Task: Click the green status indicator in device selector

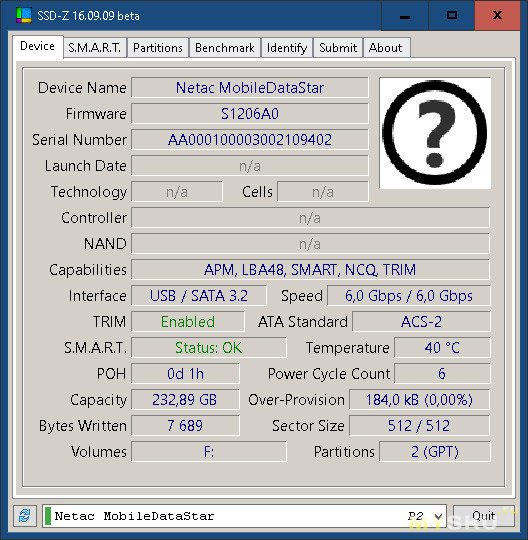Action: (x=48, y=516)
